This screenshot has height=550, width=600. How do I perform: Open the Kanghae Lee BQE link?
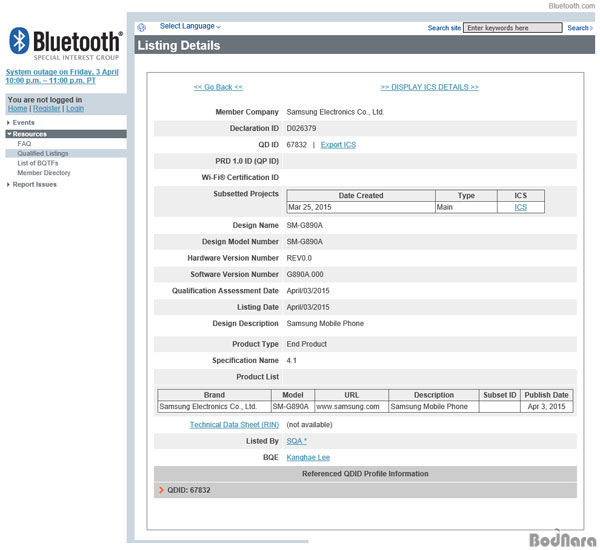pos(308,457)
